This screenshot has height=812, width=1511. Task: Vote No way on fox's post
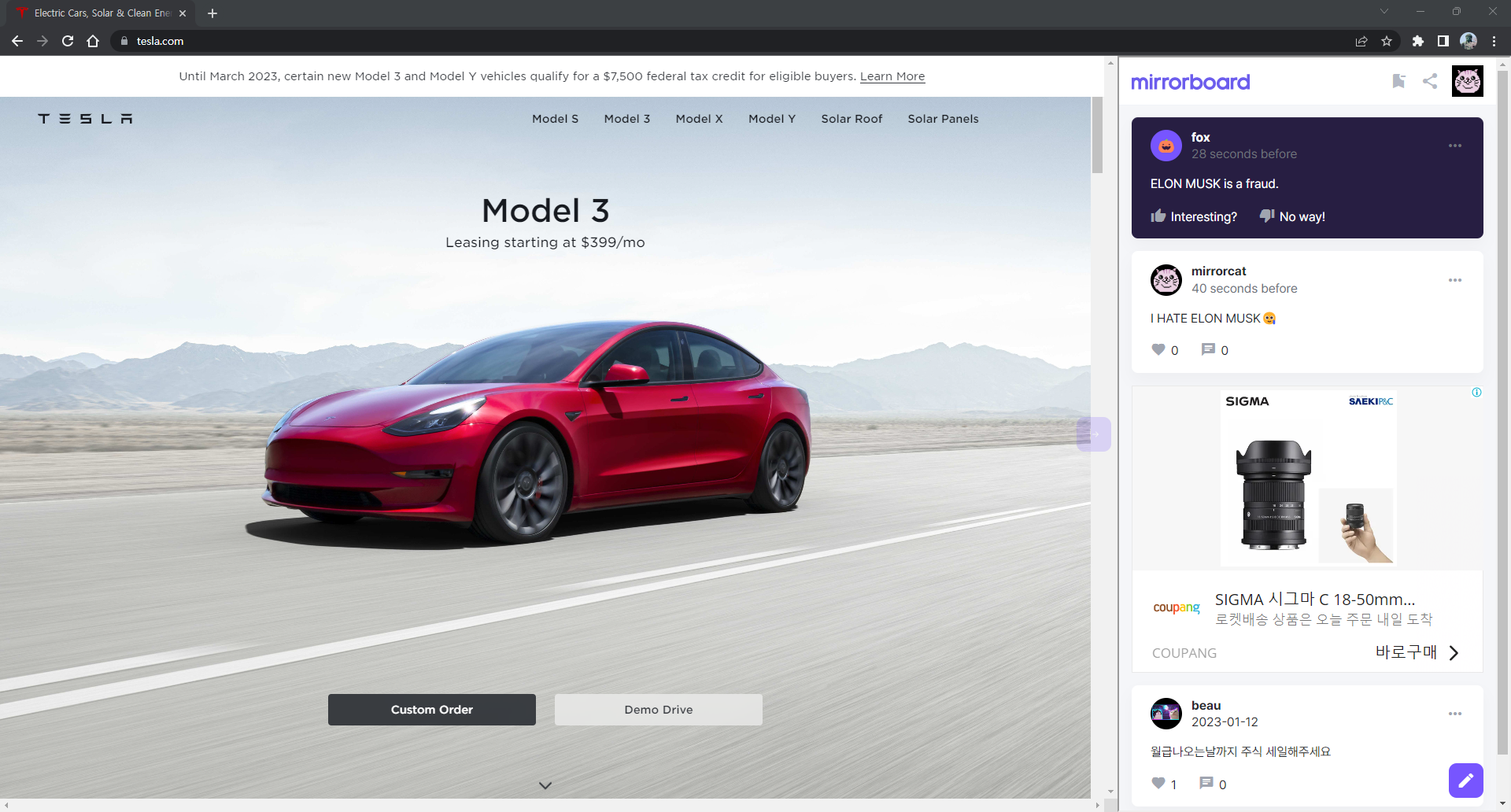click(1292, 216)
